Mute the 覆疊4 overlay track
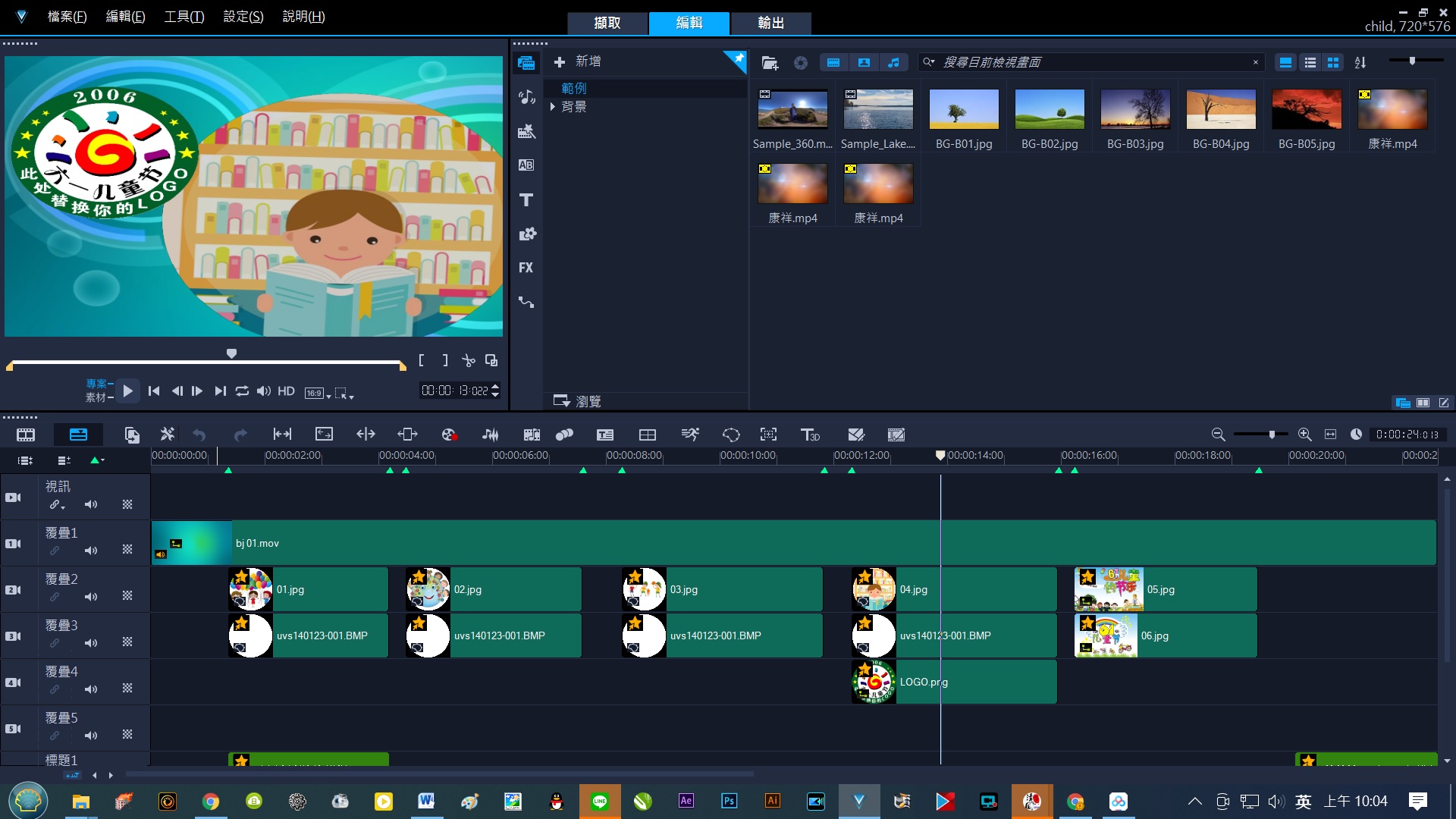The height and width of the screenshot is (819, 1456). pyautogui.click(x=91, y=689)
